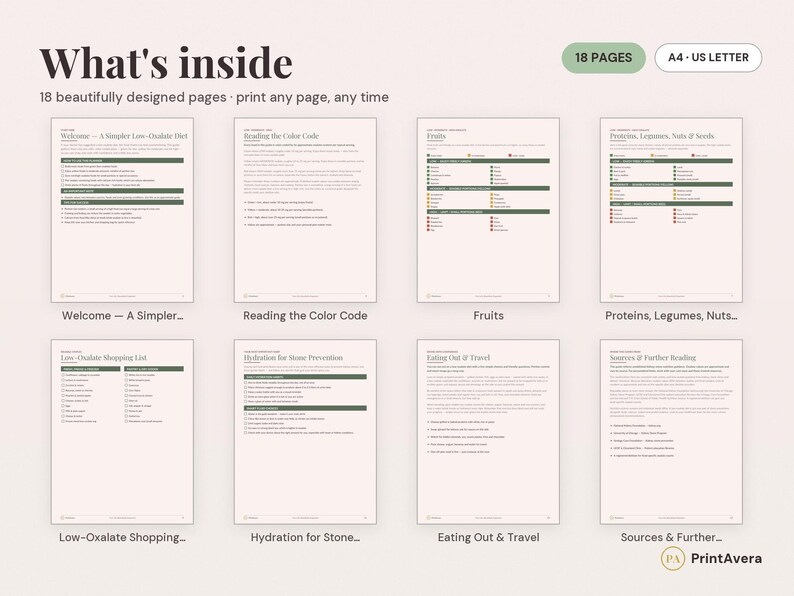Image resolution: width=794 pixels, height=596 pixels.
Task: Click the "Eating Out & Travel" caption
Action: pos(488,537)
